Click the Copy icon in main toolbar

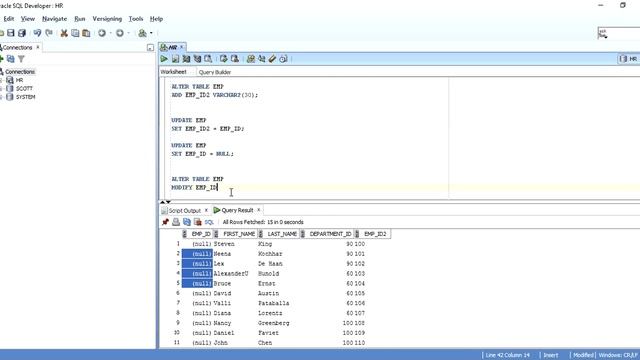click(75, 33)
